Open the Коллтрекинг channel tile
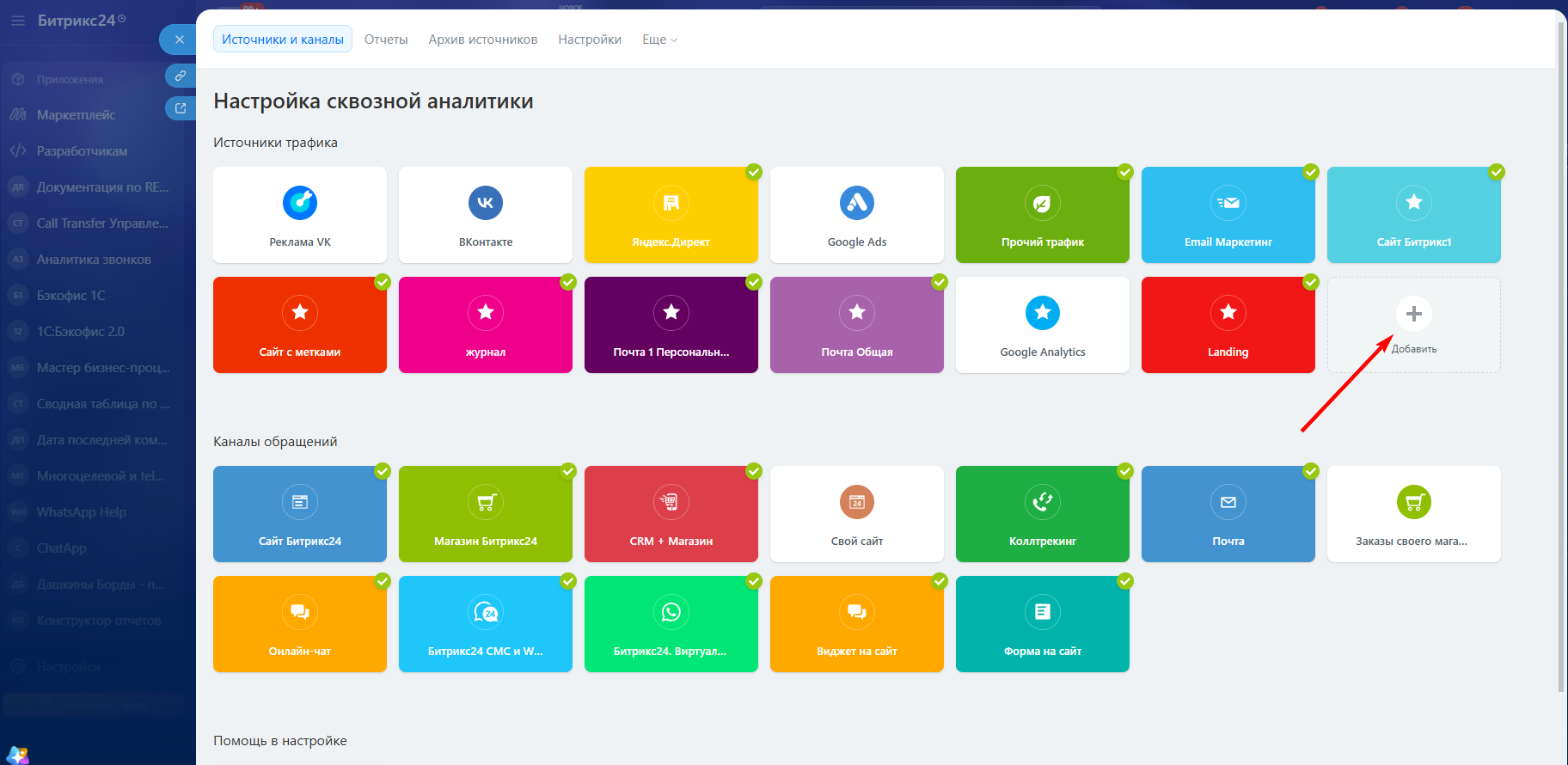The image size is (1568, 765). tap(1043, 514)
